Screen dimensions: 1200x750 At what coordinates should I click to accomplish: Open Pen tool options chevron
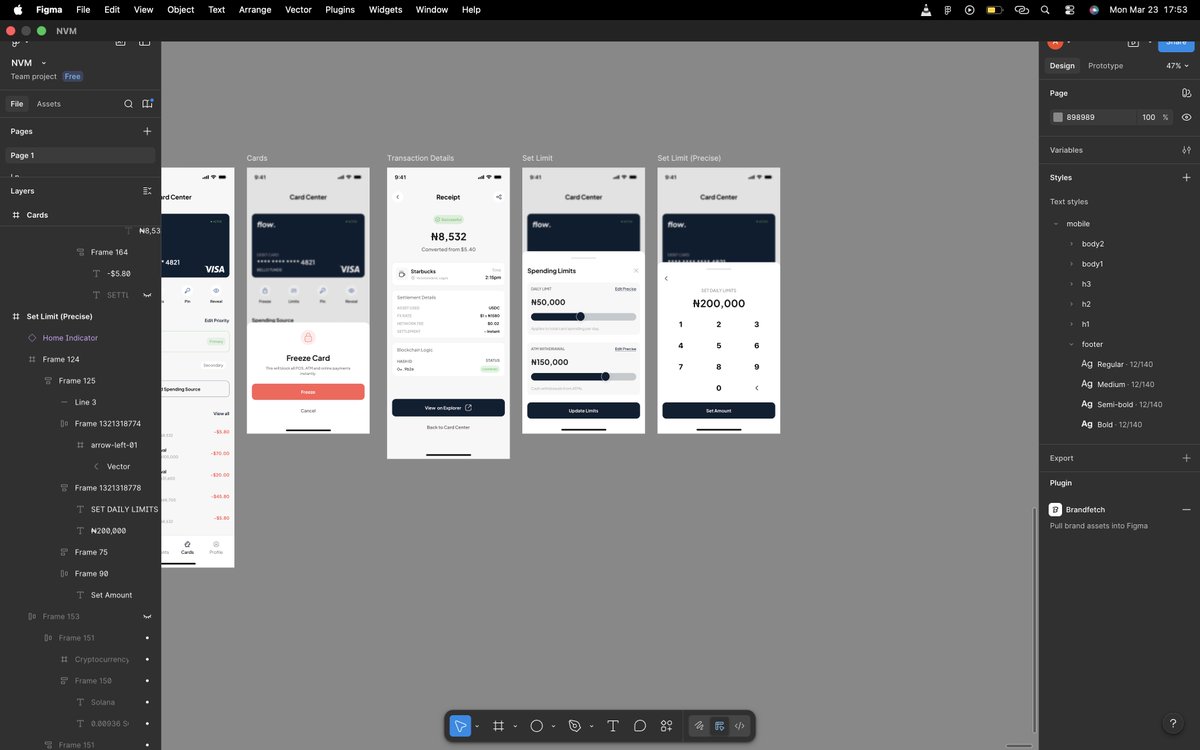tap(592, 726)
